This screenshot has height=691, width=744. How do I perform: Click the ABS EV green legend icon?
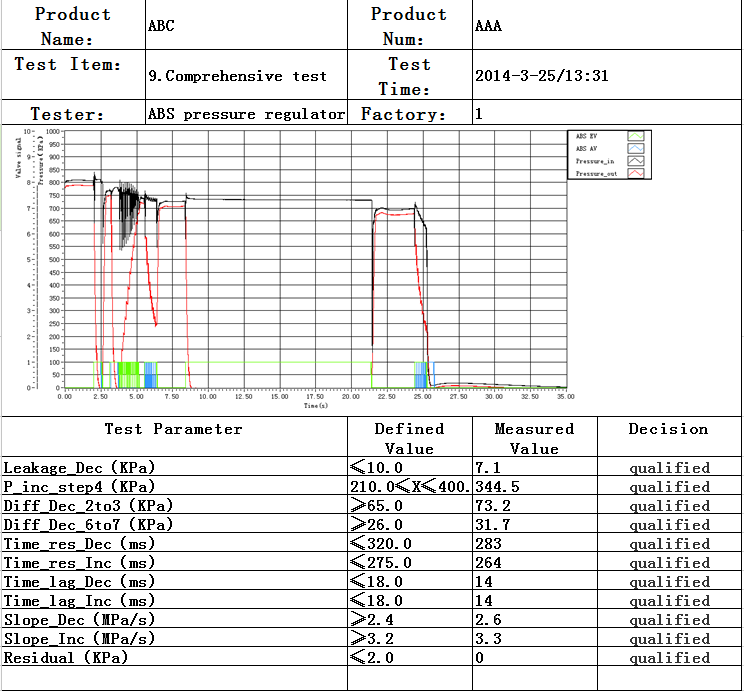tap(635, 135)
